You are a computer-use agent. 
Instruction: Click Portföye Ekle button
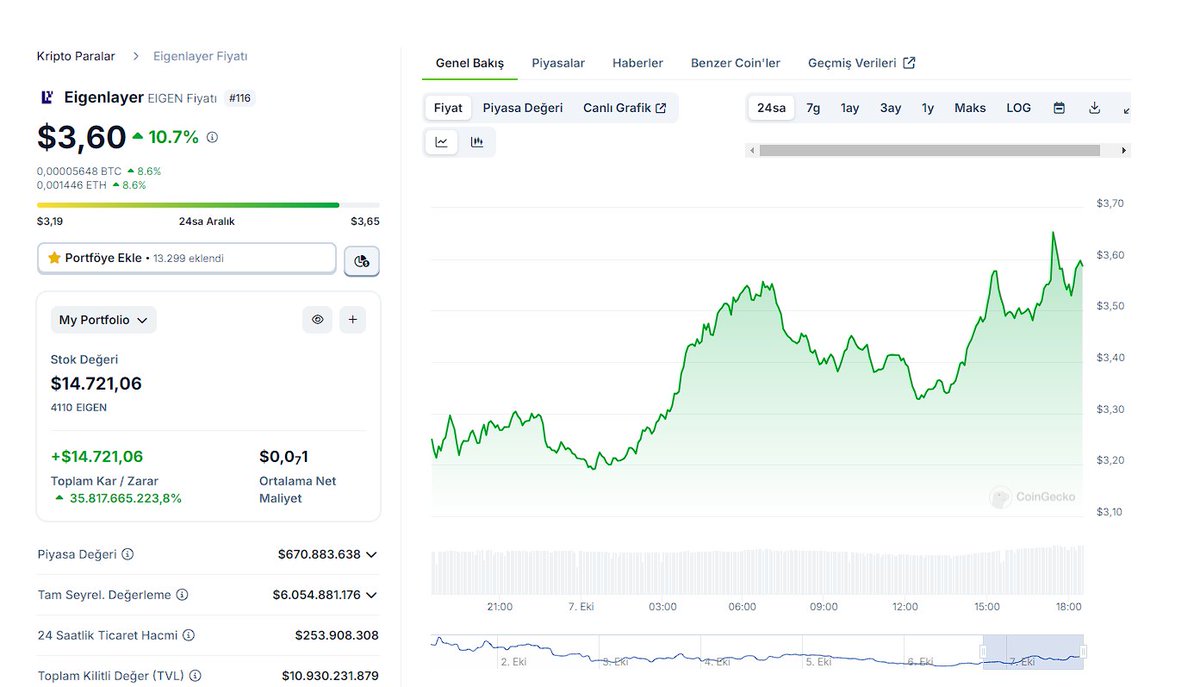coord(187,258)
